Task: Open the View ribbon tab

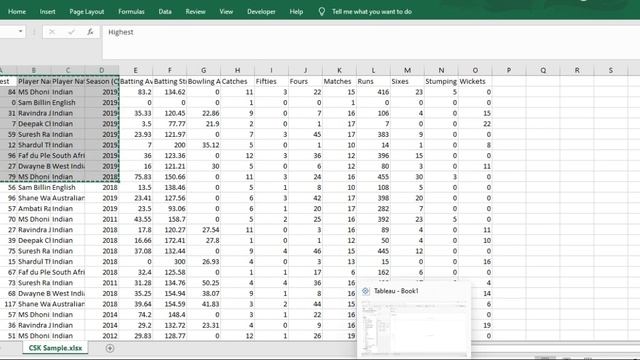Action: click(x=226, y=12)
